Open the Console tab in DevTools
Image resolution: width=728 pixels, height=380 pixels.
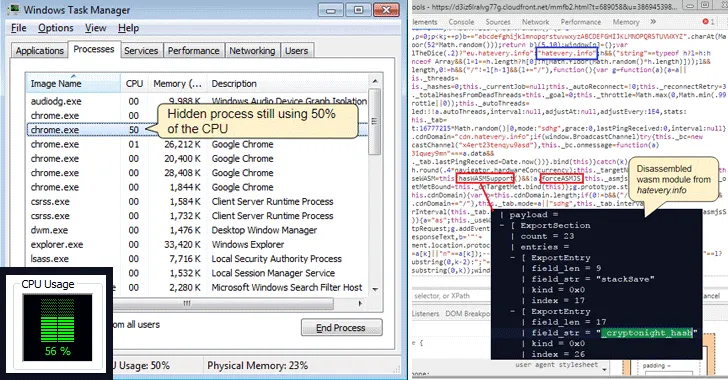point(461,22)
